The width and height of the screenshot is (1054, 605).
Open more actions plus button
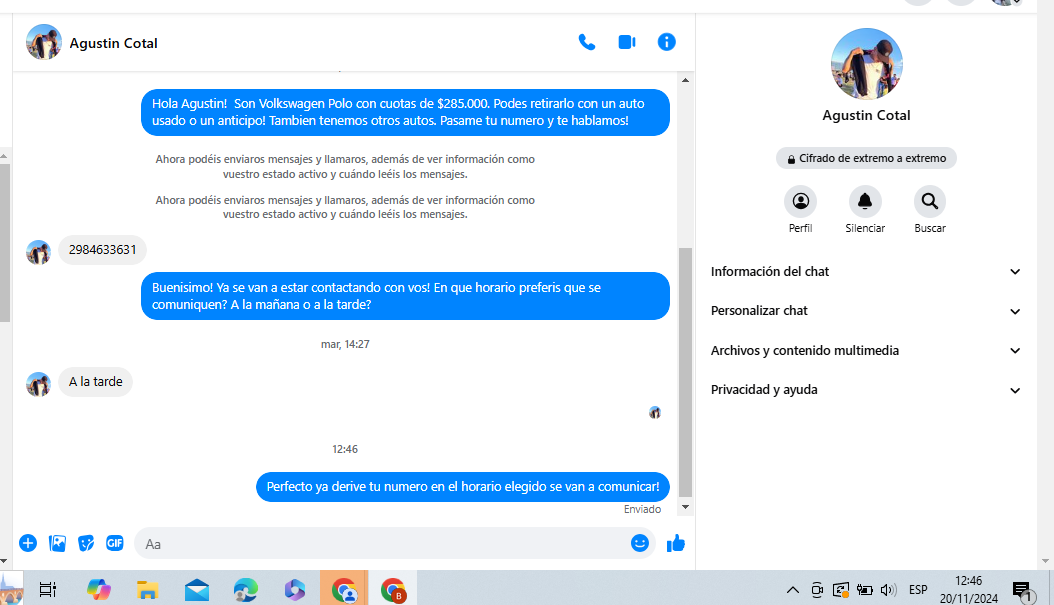(x=28, y=543)
